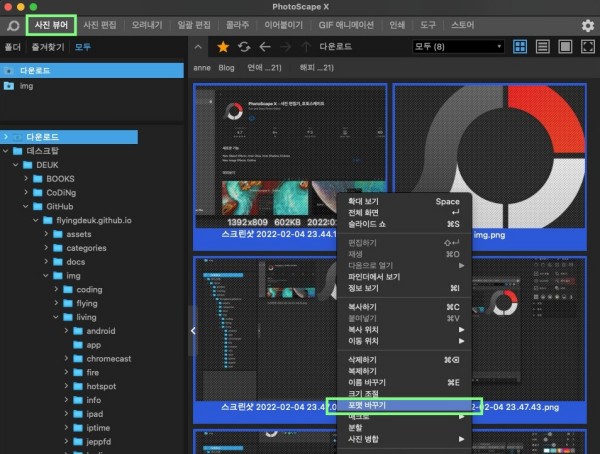600x454 pixels.
Task: Open the 모두 (8) filter dropdown
Action: tap(457, 46)
